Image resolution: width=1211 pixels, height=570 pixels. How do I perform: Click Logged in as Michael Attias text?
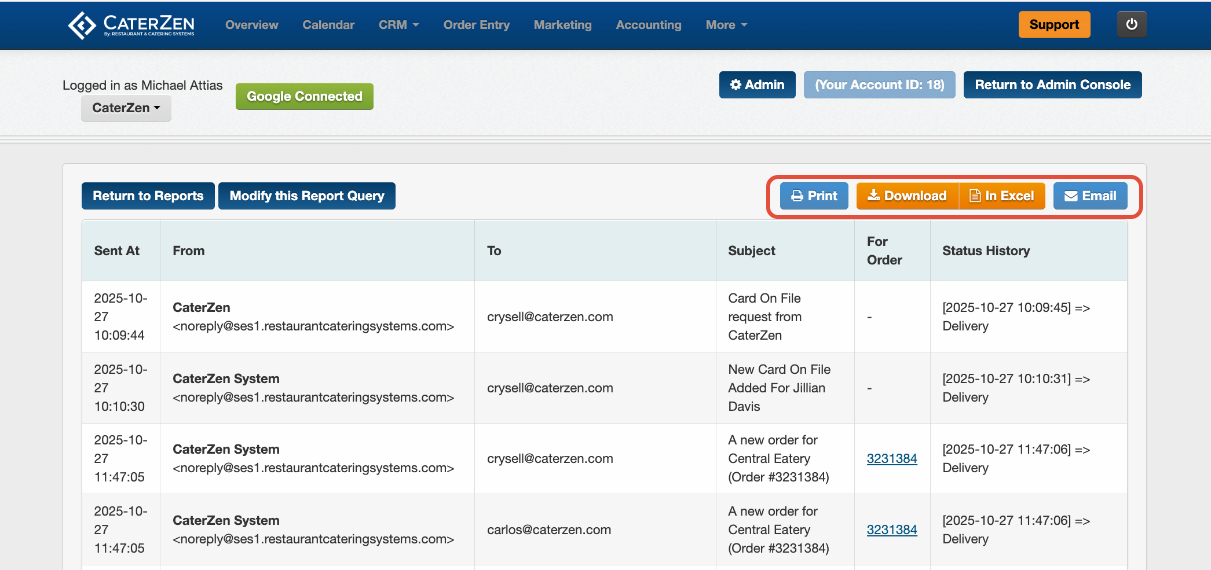pos(143,86)
